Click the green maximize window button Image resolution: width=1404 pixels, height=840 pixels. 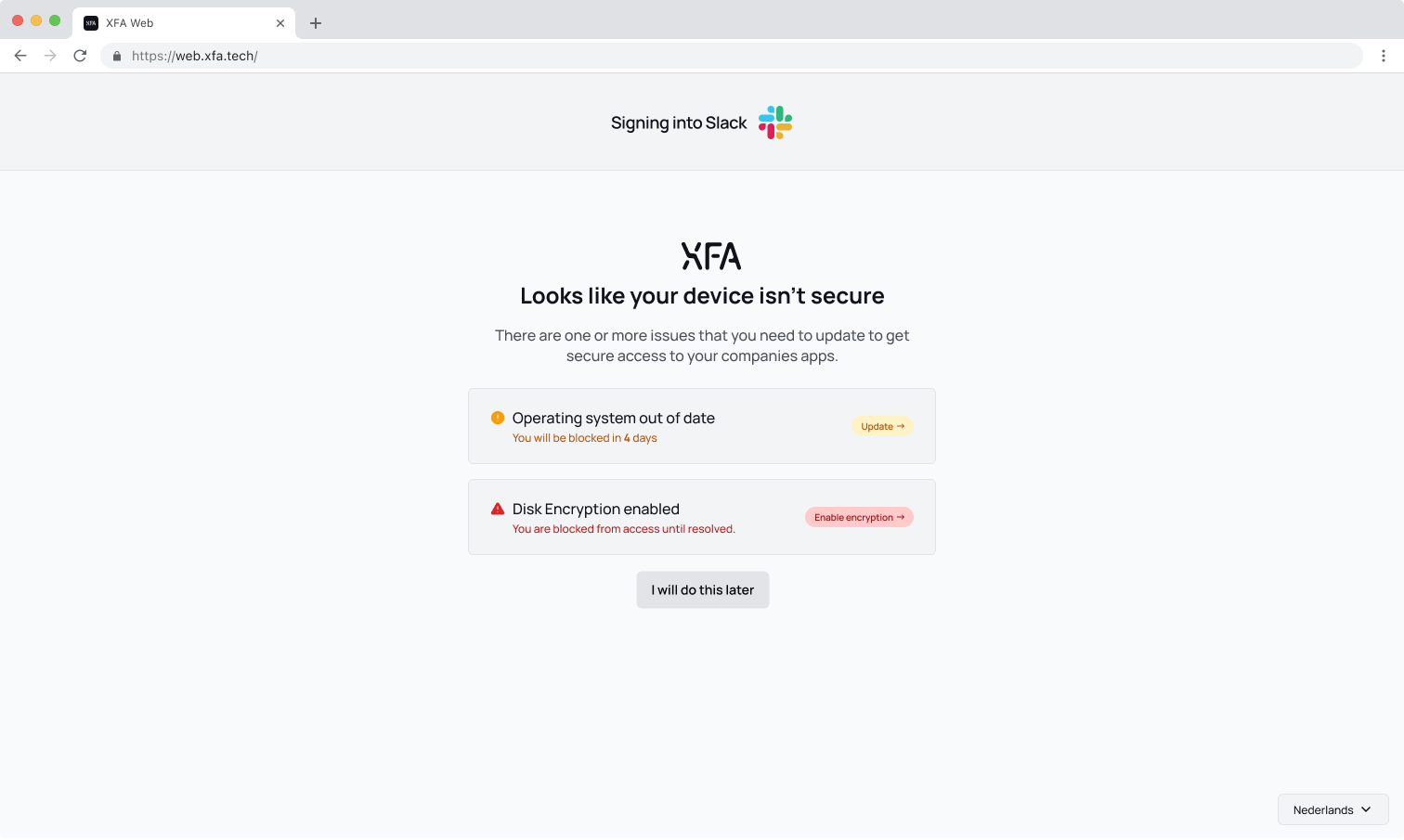click(55, 20)
